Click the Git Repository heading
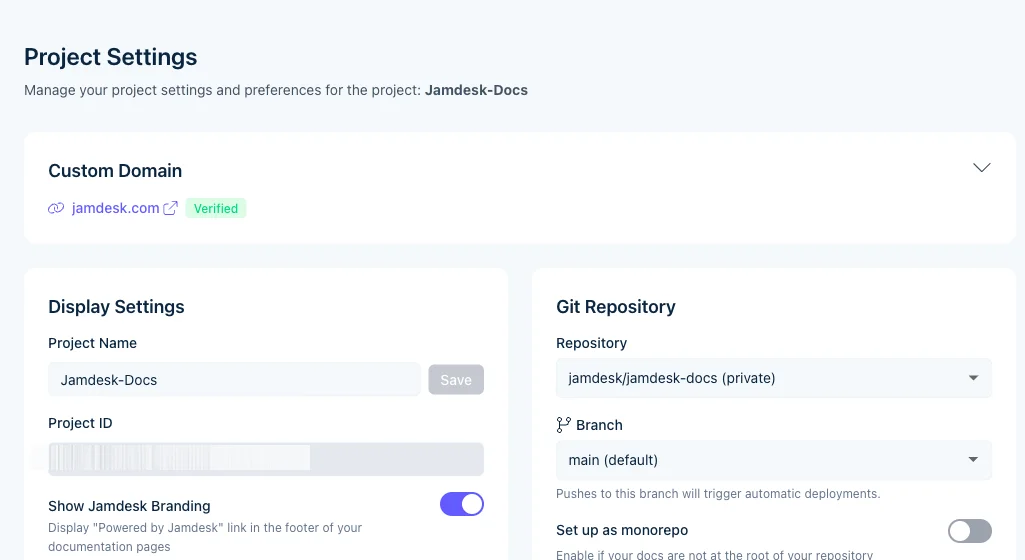The width and height of the screenshot is (1025, 560). pos(616,307)
